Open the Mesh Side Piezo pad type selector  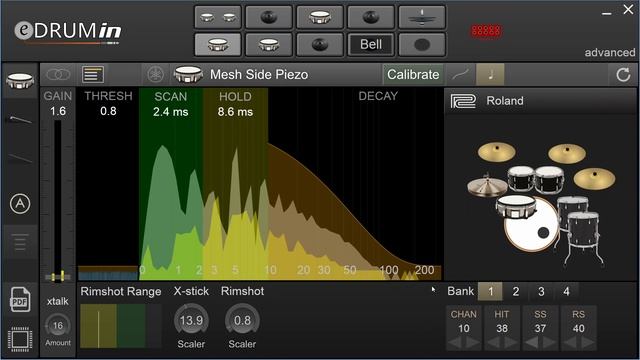(x=259, y=74)
